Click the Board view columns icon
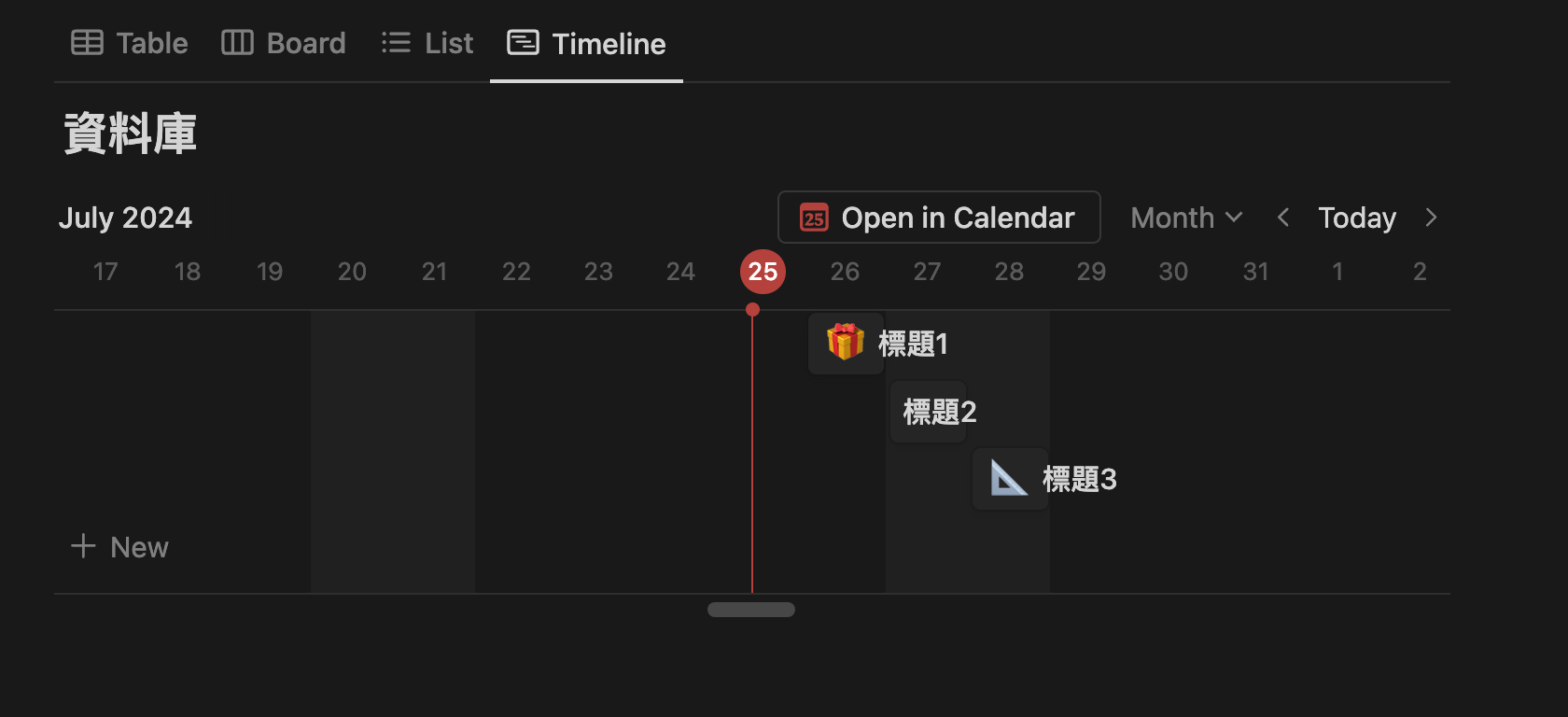Image resolution: width=1568 pixels, height=717 pixels. (x=237, y=43)
